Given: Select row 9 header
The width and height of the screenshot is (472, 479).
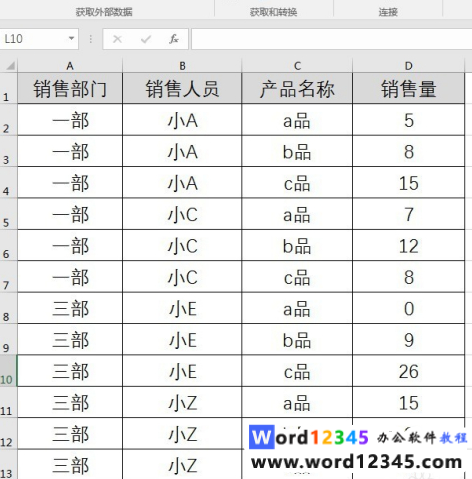Looking at the screenshot, I should [9, 339].
